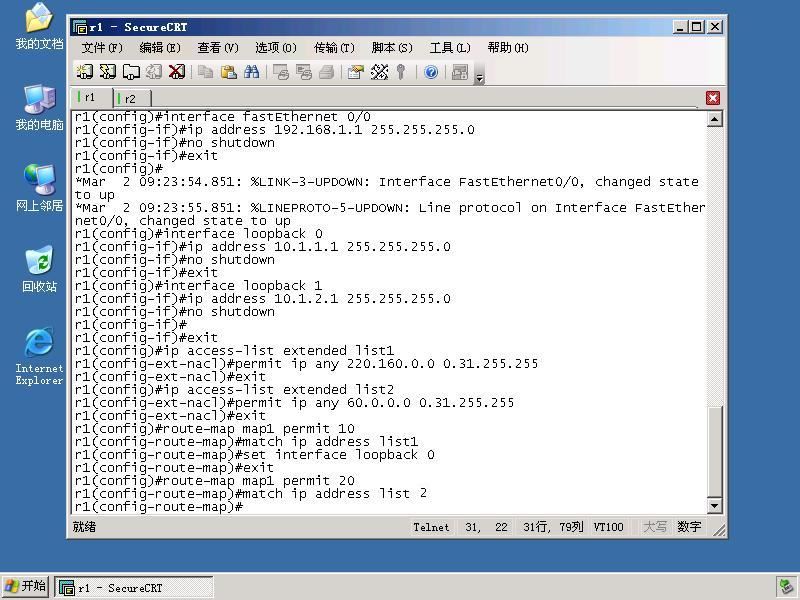Click the Connect toolbar icon
The image size is (800, 600).
[84, 72]
